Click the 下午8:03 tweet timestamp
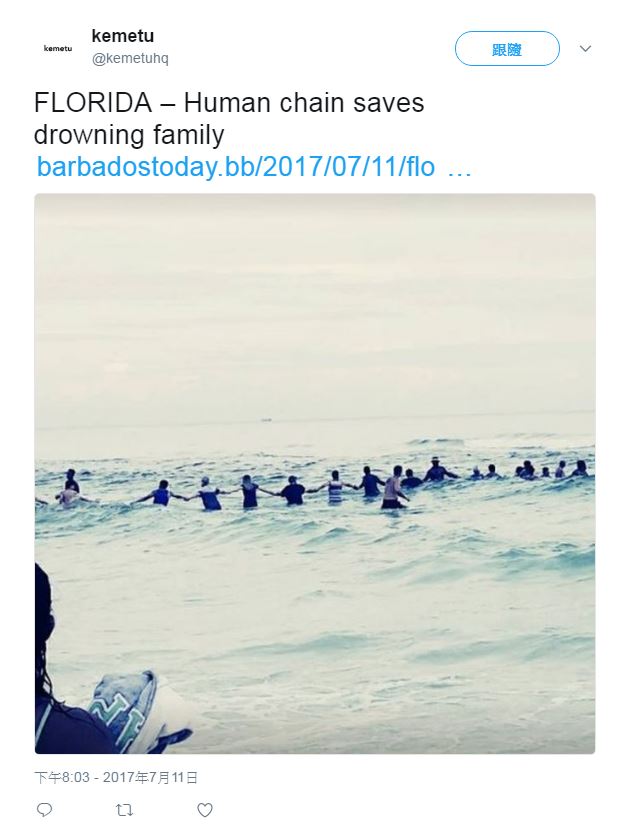Screen dimensions: 619x833 [62, 778]
